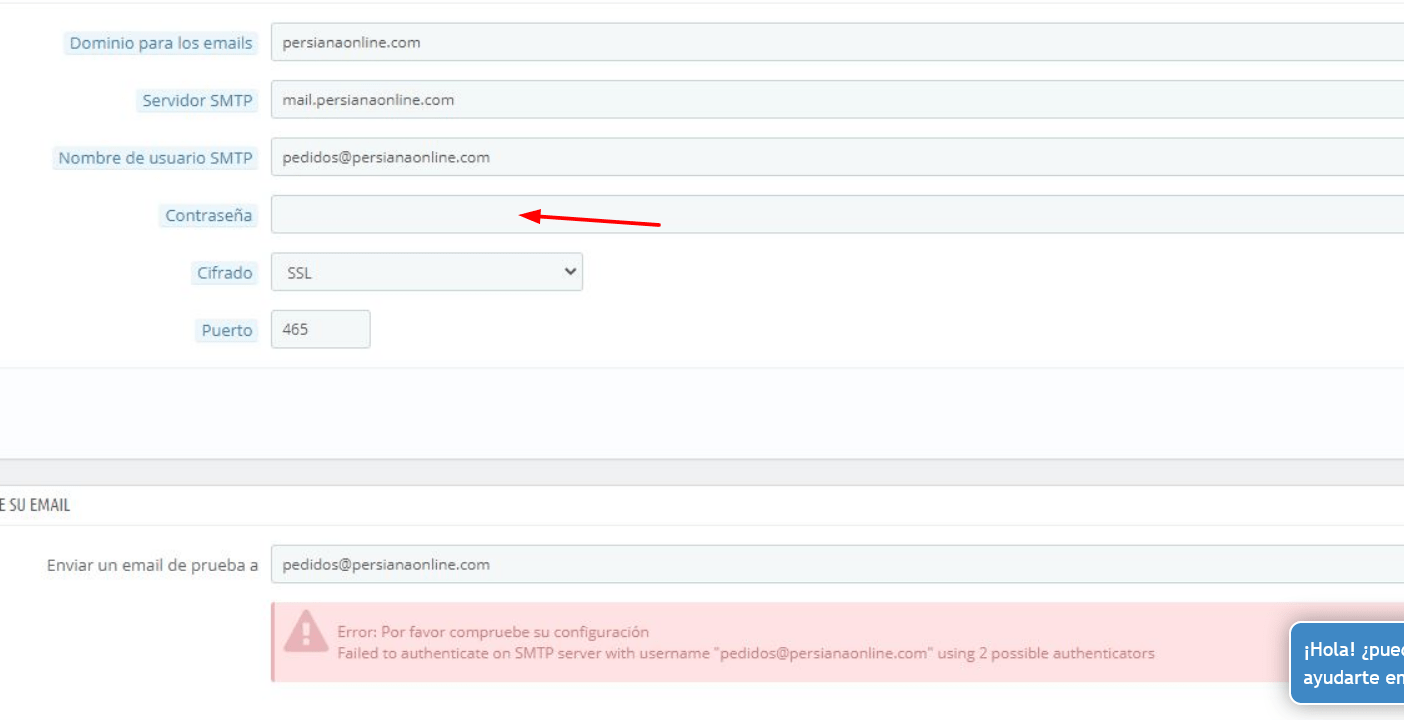Click the Cifrado label
Screen dimensions: 1404x720
click(224, 272)
